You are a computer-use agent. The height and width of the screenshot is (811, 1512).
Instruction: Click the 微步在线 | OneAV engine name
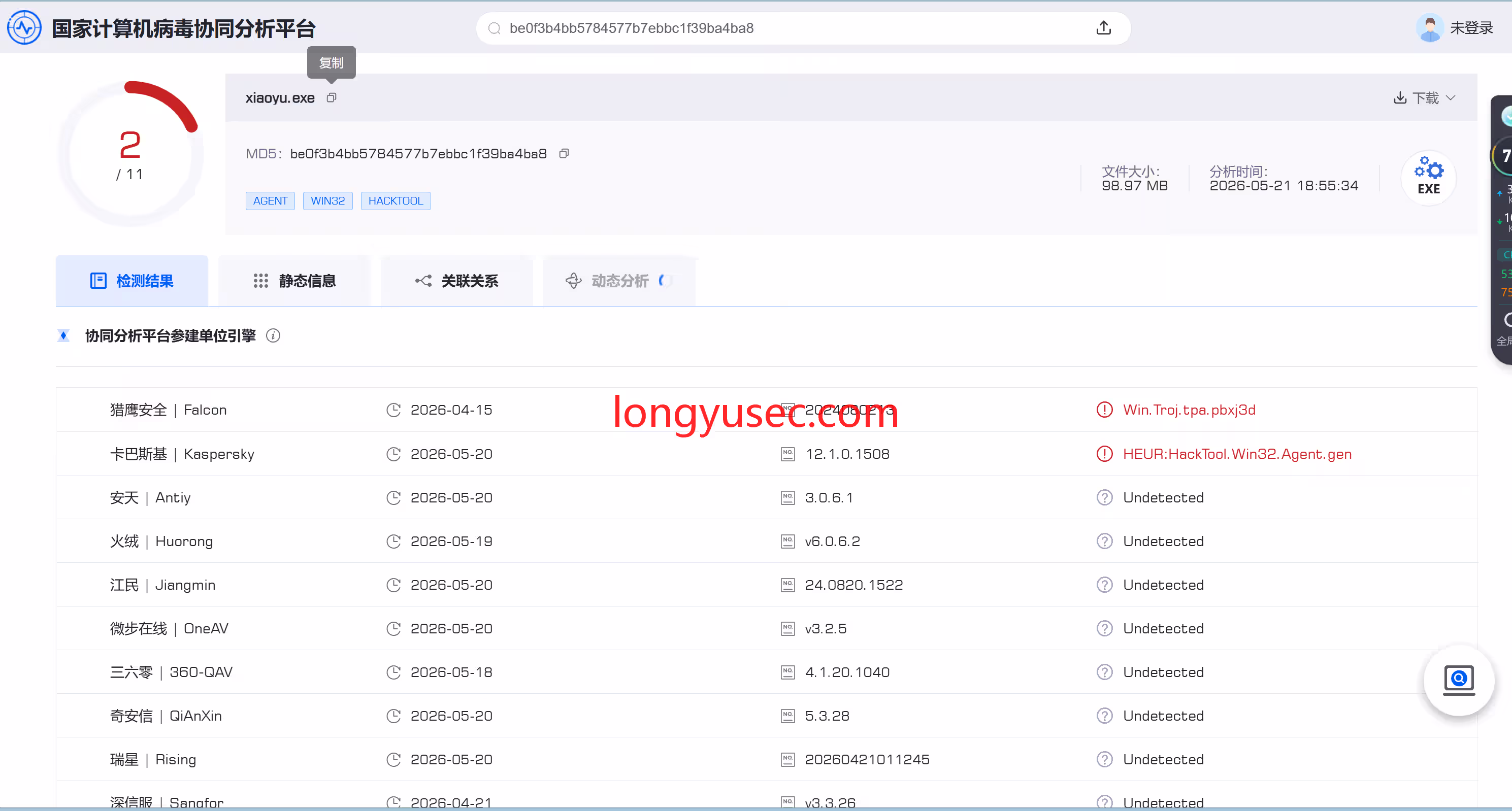(169, 628)
